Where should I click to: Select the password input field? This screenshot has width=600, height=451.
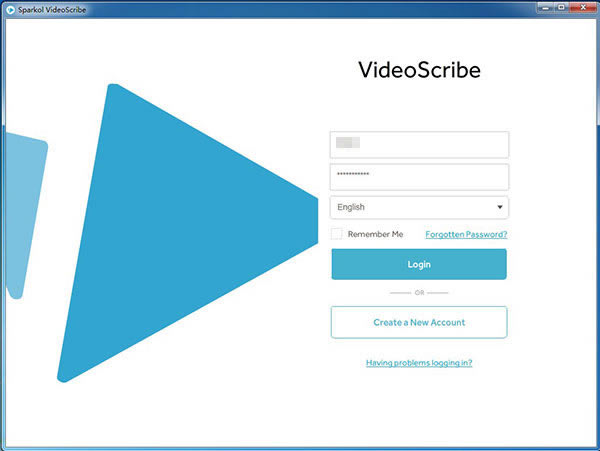pos(419,176)
